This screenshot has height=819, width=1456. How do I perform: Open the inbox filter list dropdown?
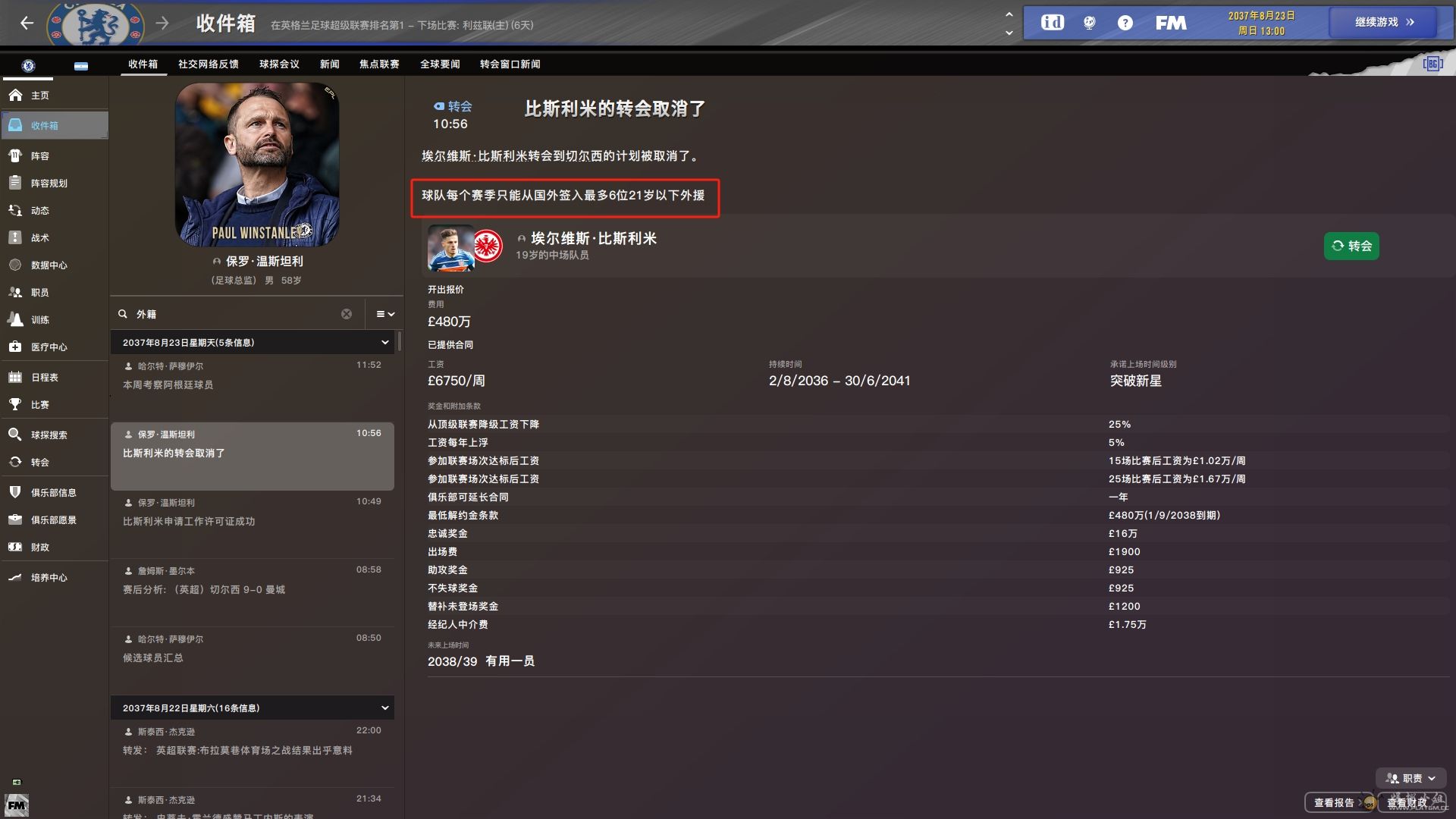tap(385, 314)
